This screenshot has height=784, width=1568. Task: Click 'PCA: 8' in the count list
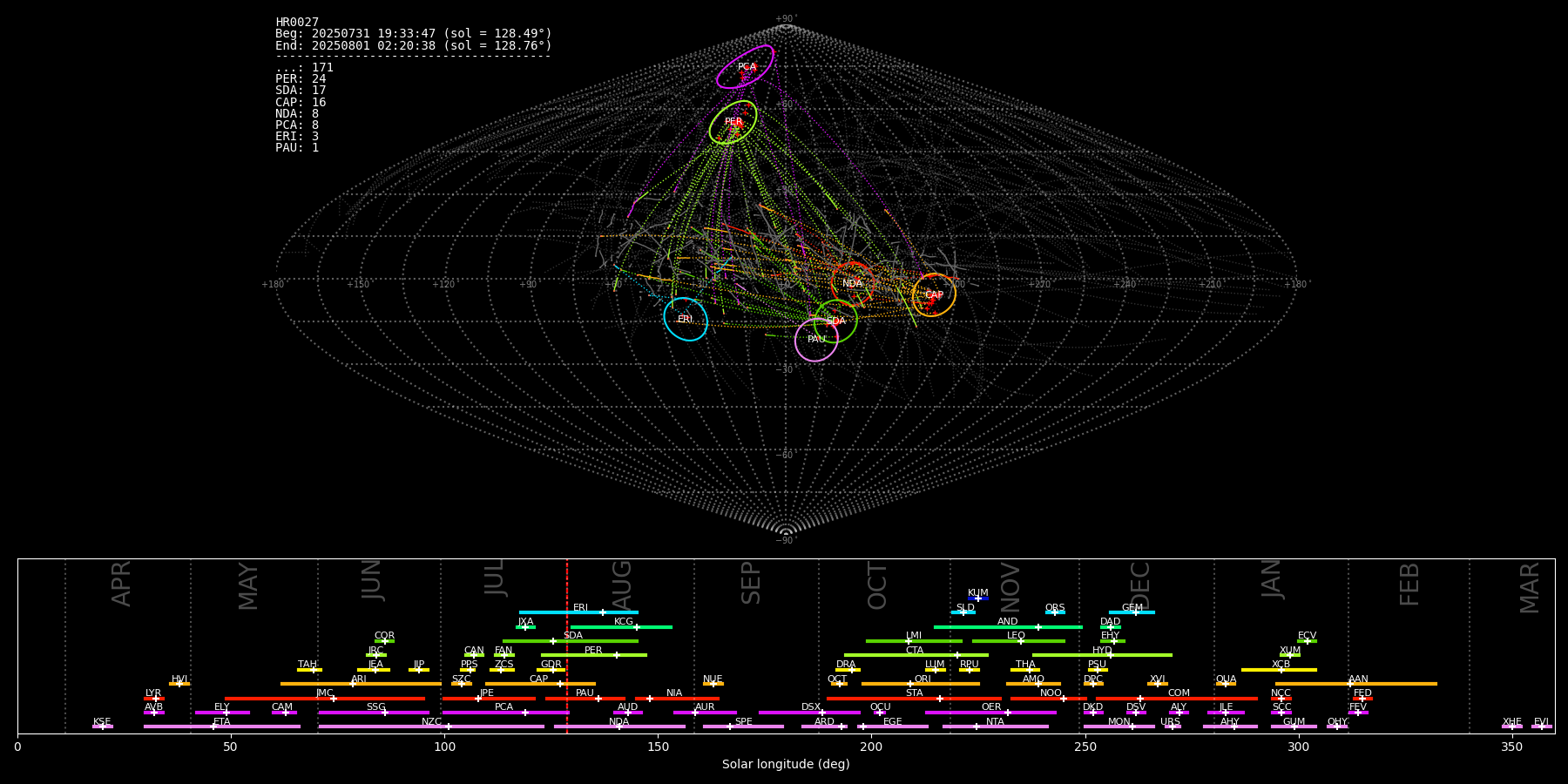297,125
